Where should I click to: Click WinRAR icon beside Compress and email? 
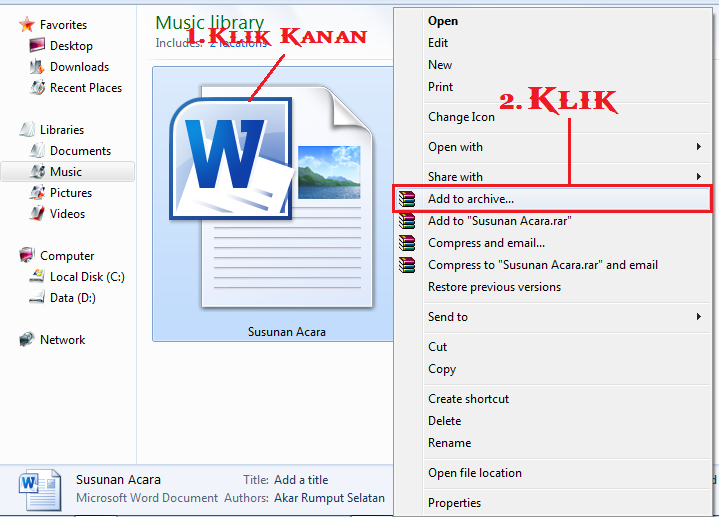pos(407,243)
